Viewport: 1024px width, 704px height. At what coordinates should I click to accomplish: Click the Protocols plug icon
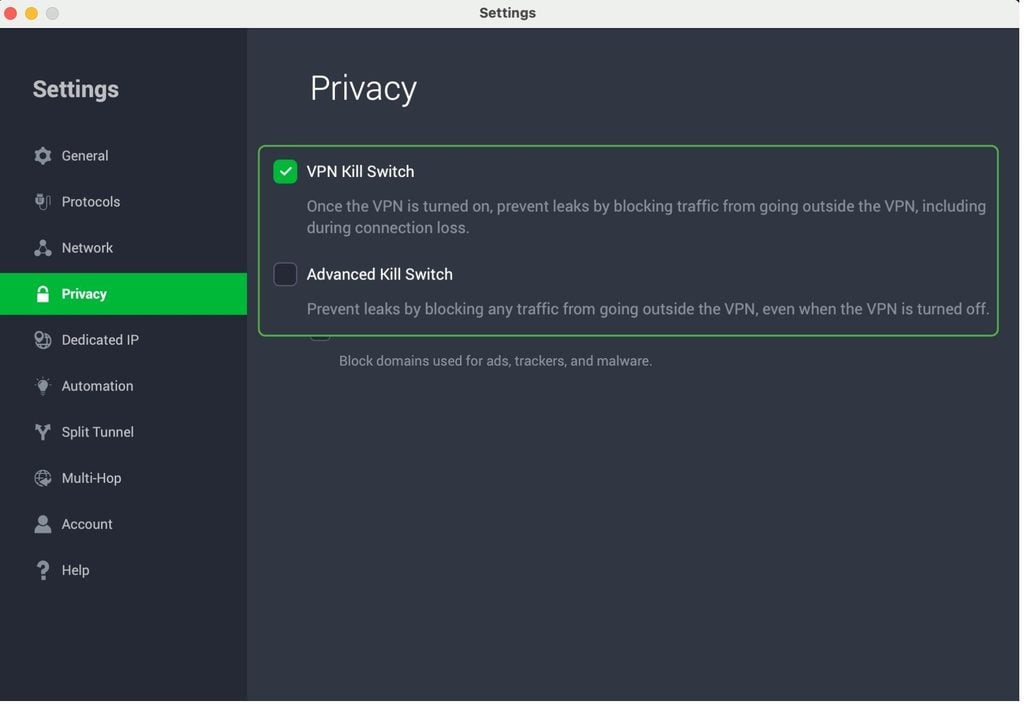[x=42, y=202]
